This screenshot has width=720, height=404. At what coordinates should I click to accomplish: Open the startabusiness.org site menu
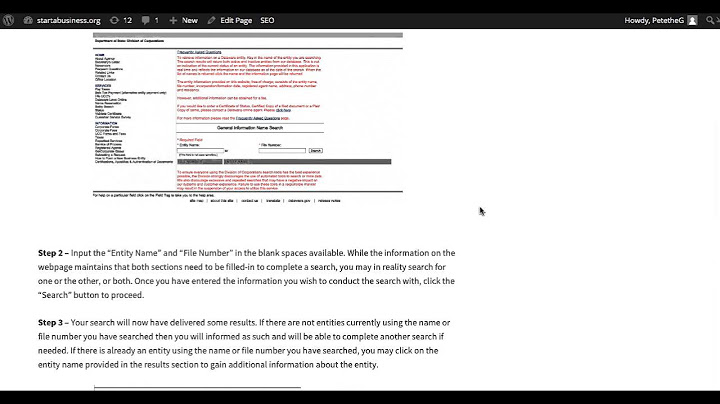pyautogui.click(x=68, y=20)
